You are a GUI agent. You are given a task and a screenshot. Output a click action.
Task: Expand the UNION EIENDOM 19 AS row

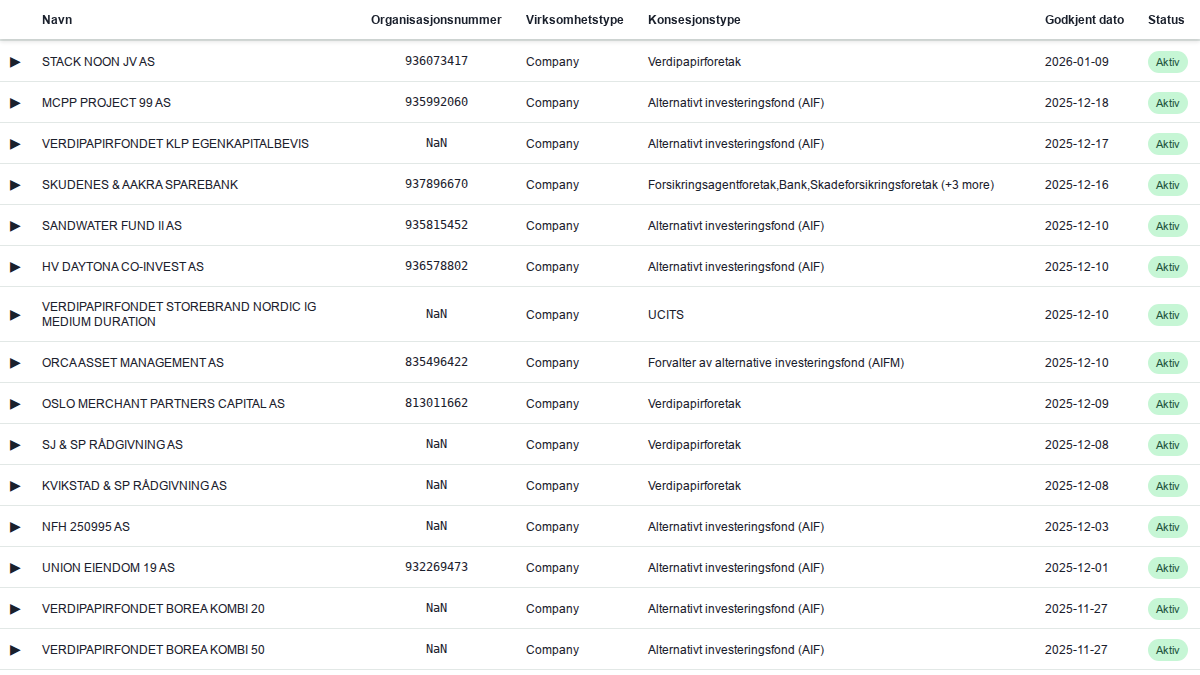click(x=15, y=568)
